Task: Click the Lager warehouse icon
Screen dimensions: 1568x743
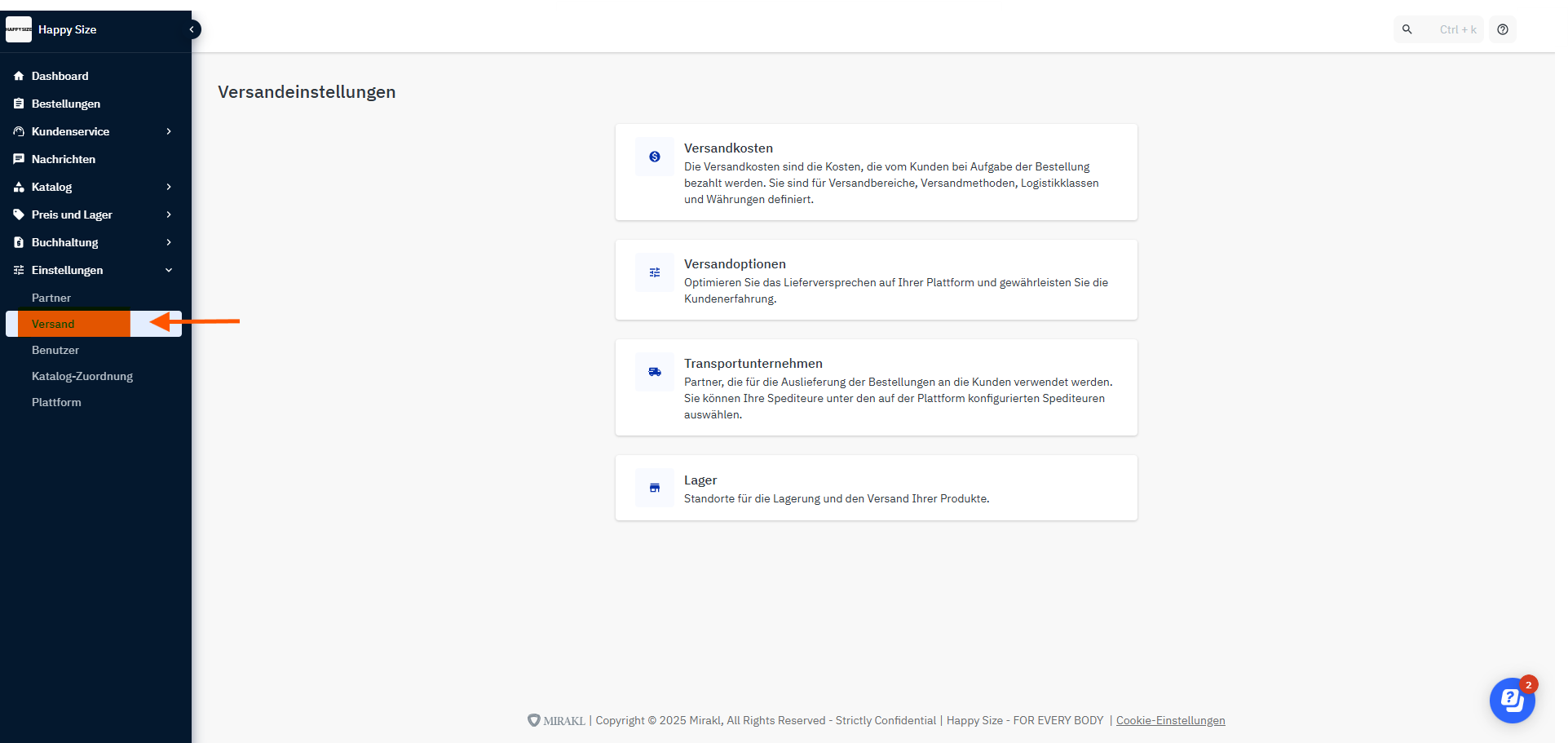Action: click(654, 488)
